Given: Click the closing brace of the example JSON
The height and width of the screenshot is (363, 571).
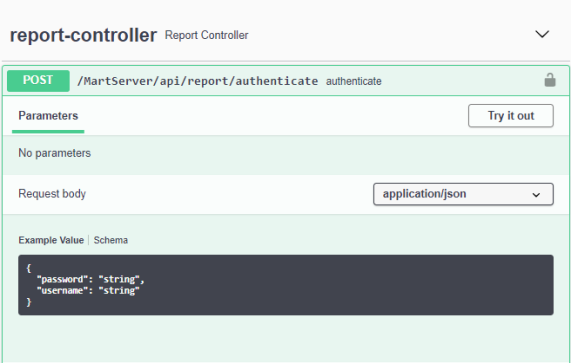Looking at the screenshot, I should tap(29, 302).
